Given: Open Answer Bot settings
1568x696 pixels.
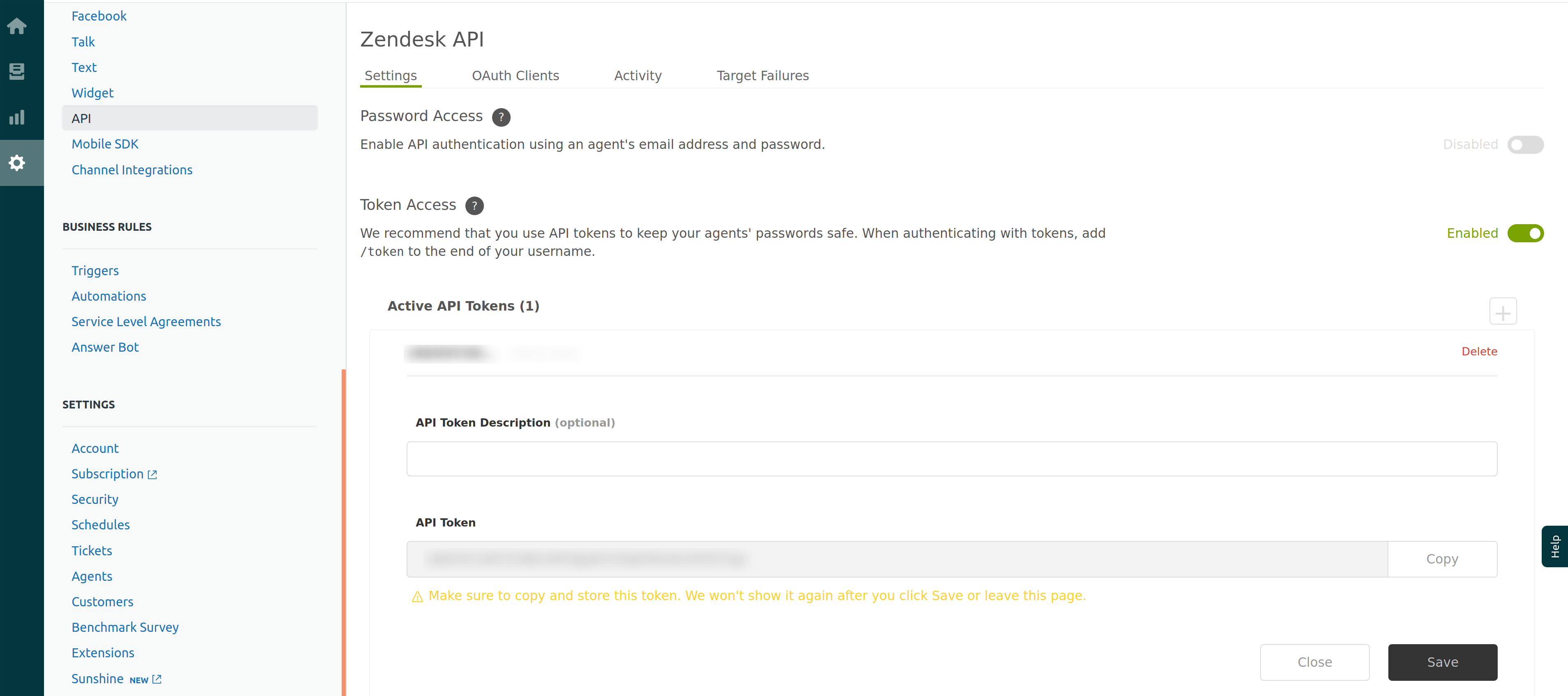Looking at the screenshot, I should pos(105,348).
